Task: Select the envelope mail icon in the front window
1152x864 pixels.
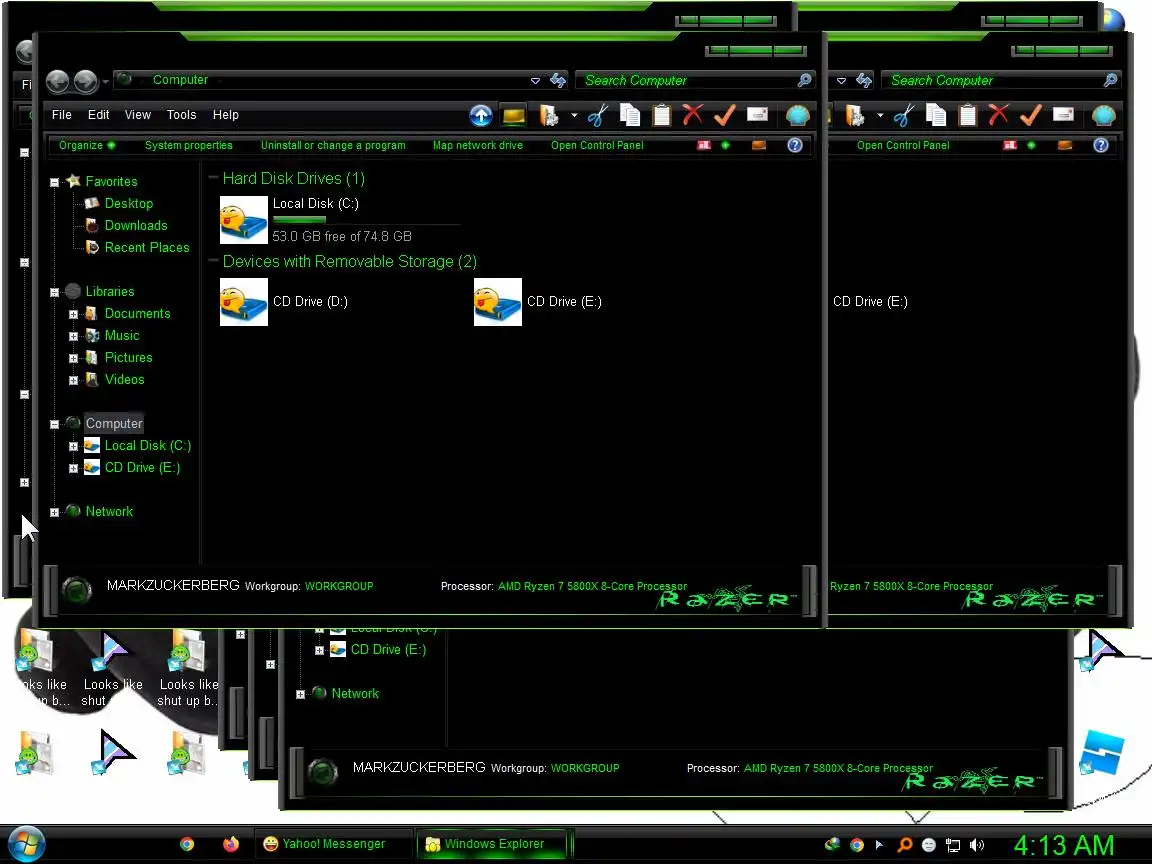Action: click(757, 114)
